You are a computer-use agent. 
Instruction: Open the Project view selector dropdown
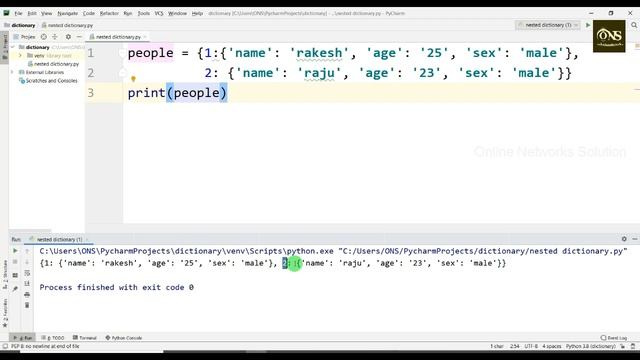point(25,37)
